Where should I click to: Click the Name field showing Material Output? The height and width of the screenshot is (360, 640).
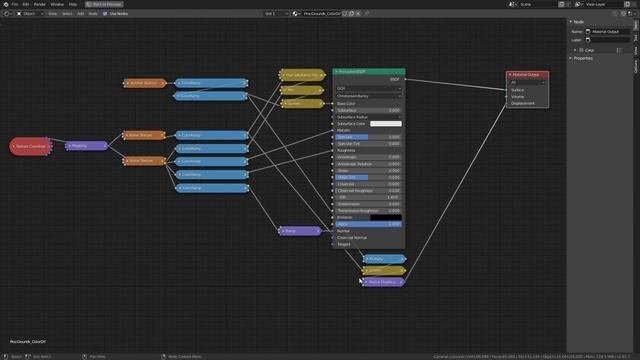[608, 31]
